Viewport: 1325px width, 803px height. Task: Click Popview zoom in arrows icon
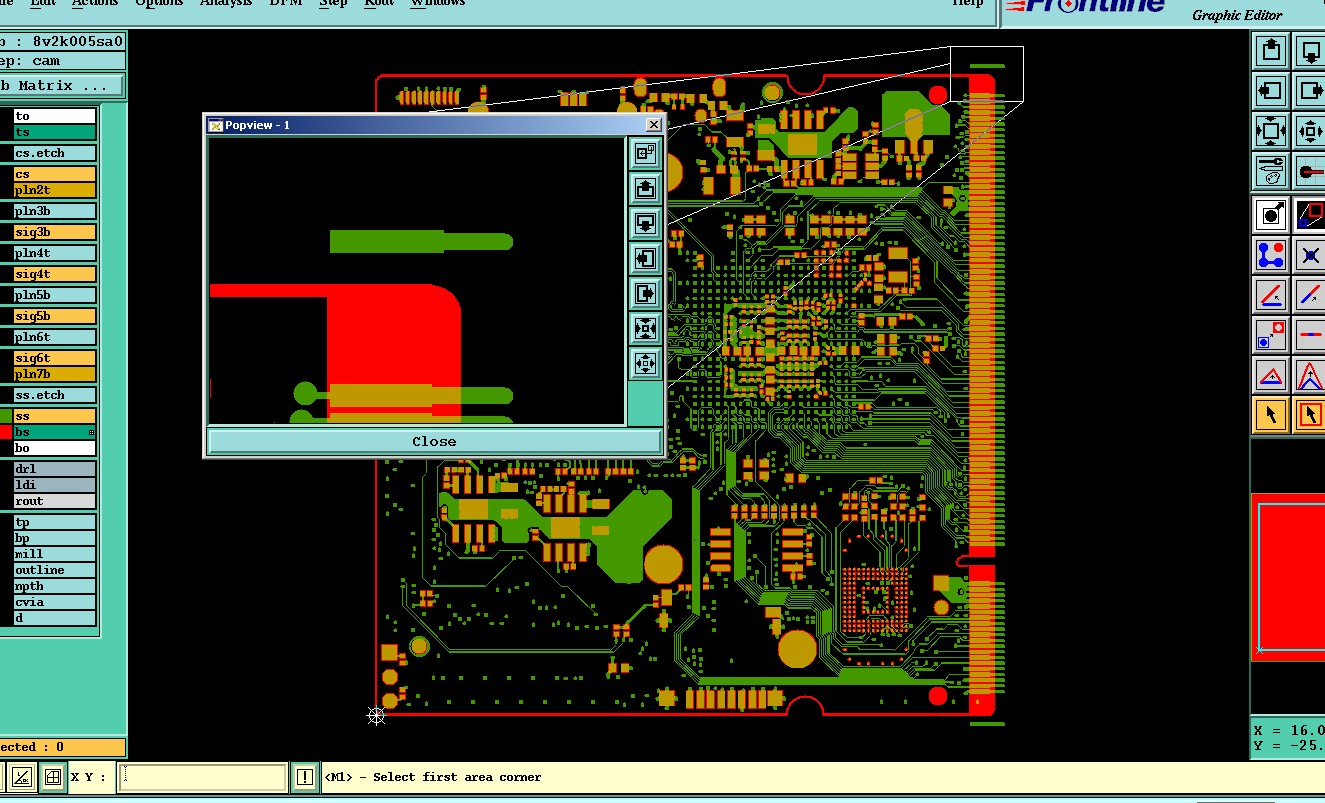click(645, 329)
